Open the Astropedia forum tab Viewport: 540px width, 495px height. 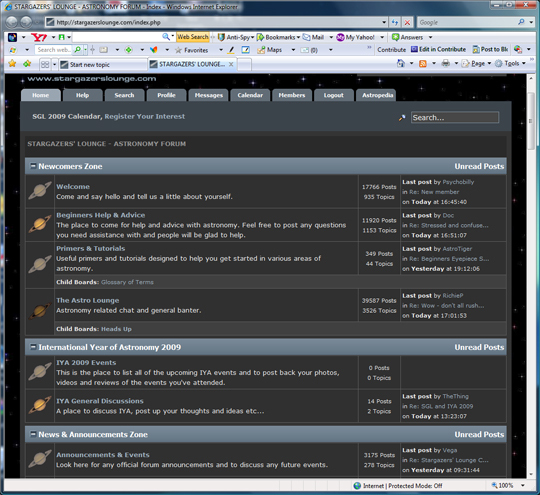click(376, 95)
